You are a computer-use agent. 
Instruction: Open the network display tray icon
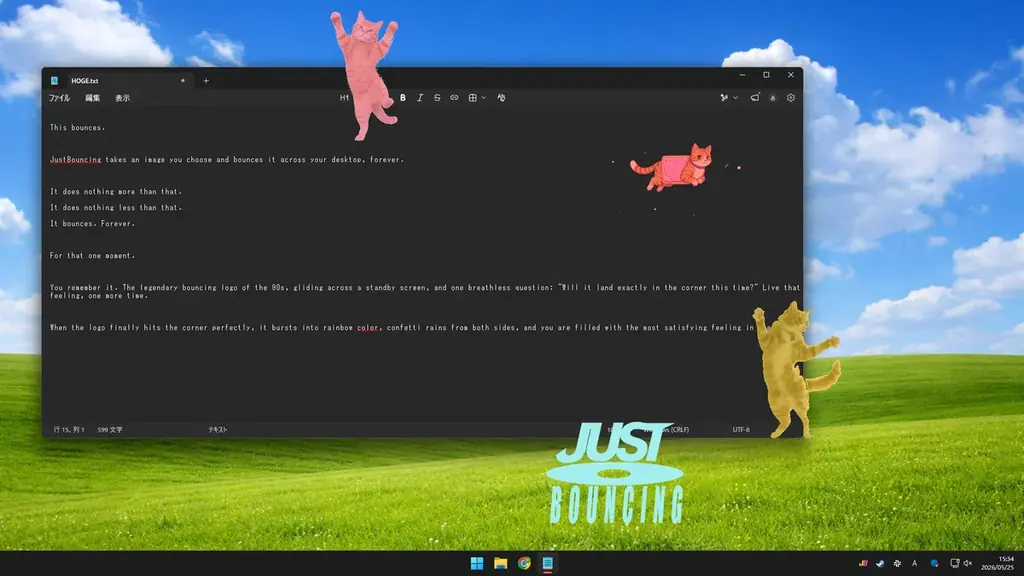pyautogui.click(x=954, y=563)
